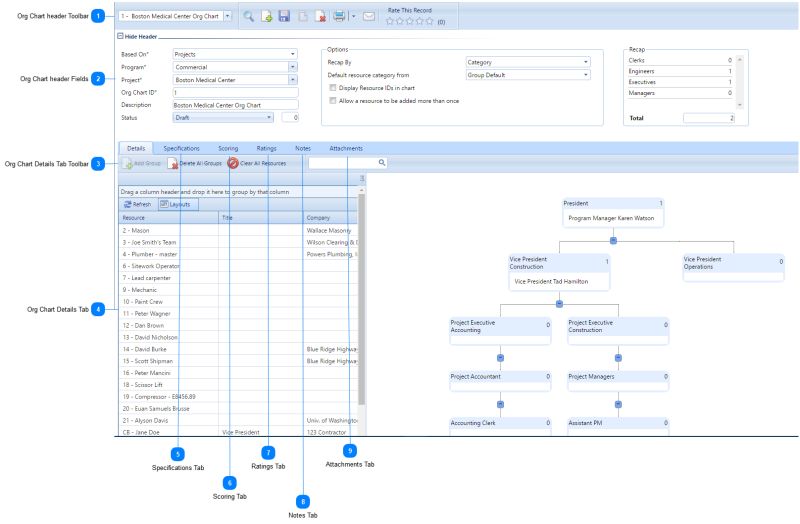The width and height of the screenshot is (800, 524).
Task: Click the delete record icon with red X
Action: pyautogui.click(x=320, y=16)
